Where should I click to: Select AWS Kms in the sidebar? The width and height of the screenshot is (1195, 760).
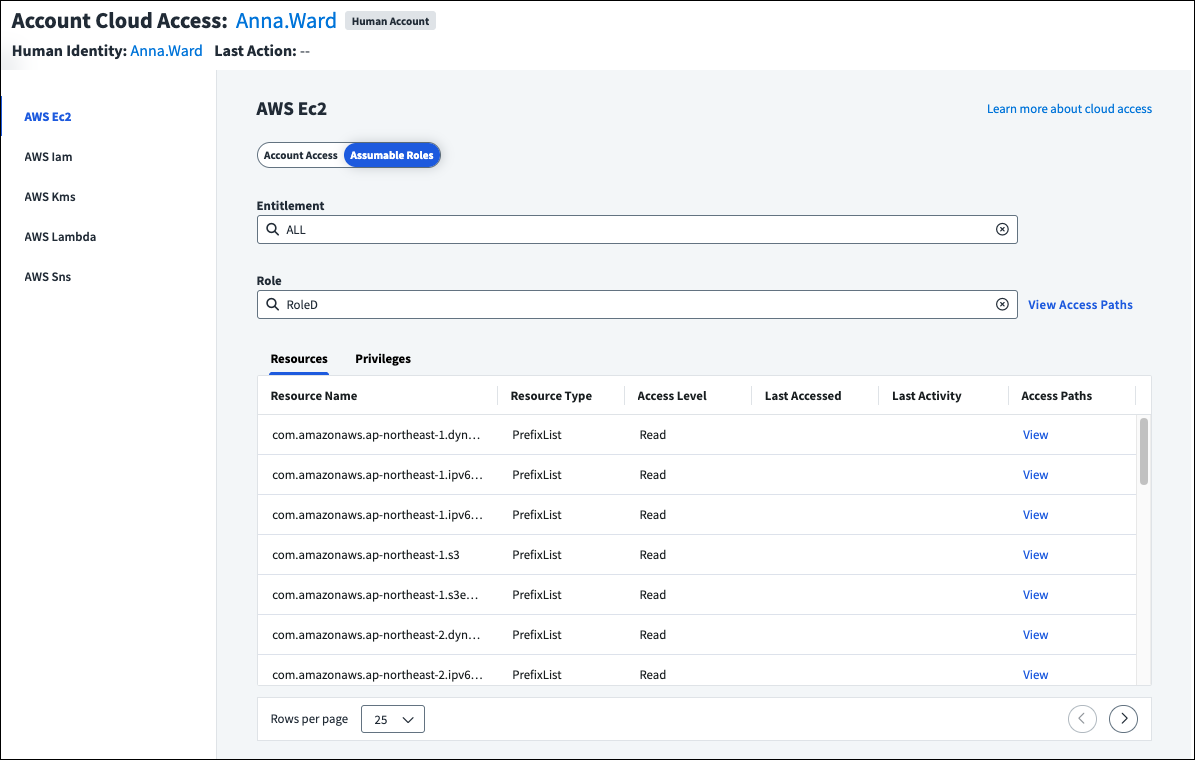pos(50,197)
